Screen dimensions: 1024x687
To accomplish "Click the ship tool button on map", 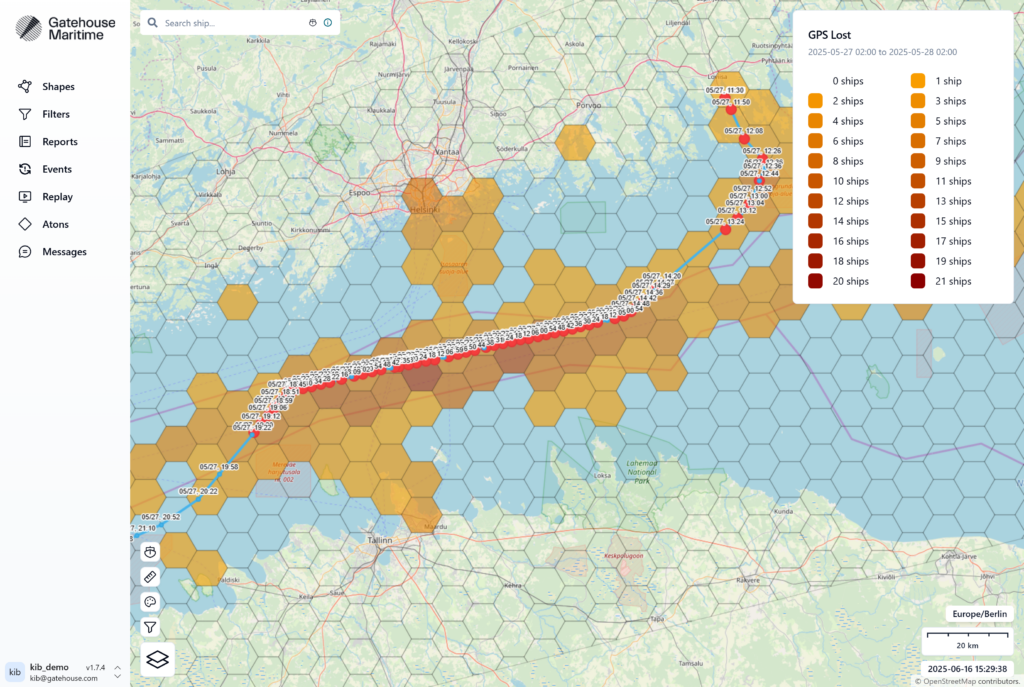I will click(150, 552).
